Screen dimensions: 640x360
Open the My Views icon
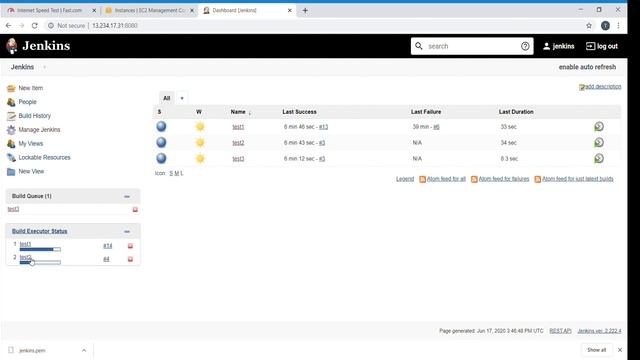pyautogui.click(x=11, y=144)
